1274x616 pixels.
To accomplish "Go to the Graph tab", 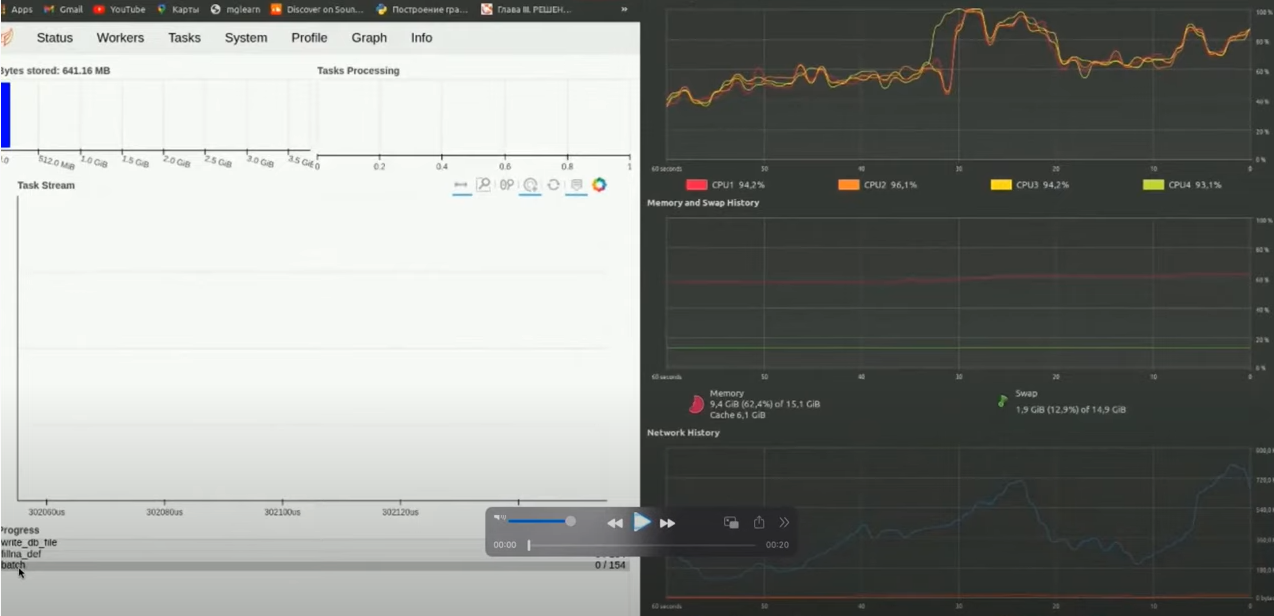I will coord(369,38).
